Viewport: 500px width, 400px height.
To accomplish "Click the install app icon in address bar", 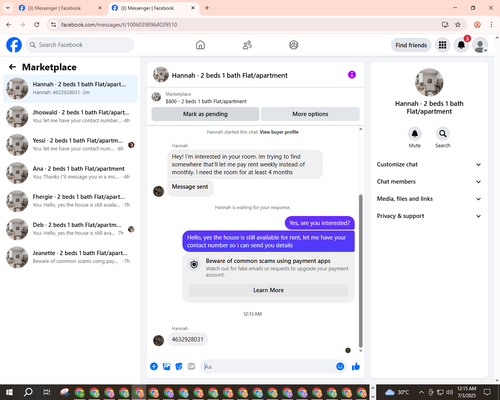I will [x=445, y=25].
